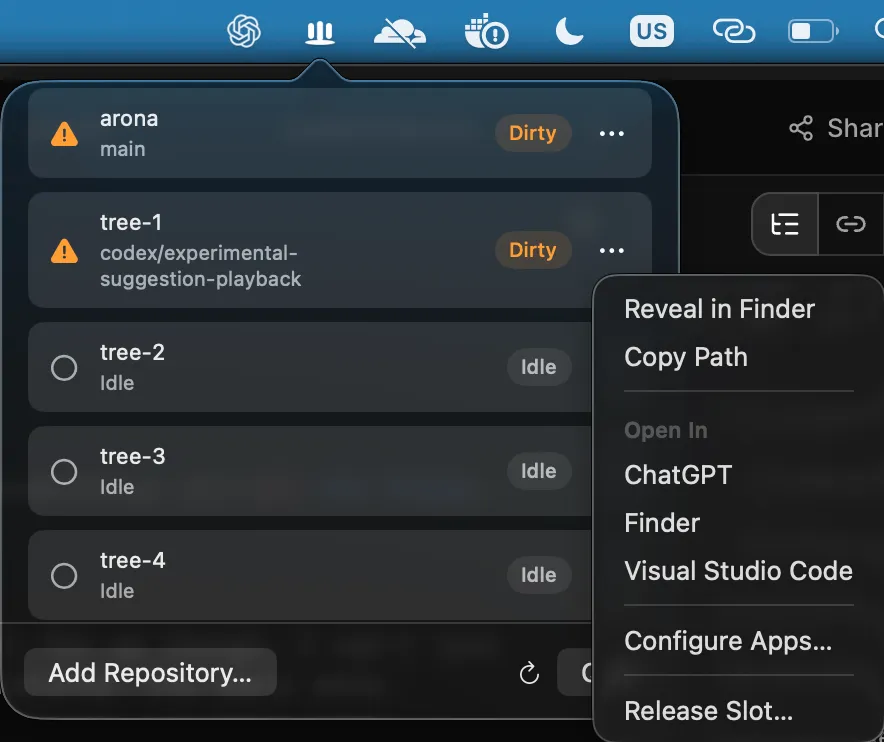Viewport: 884px width, 742px height.
Task: Open the battery status menu bar icon
Action: tap(813, 31)
